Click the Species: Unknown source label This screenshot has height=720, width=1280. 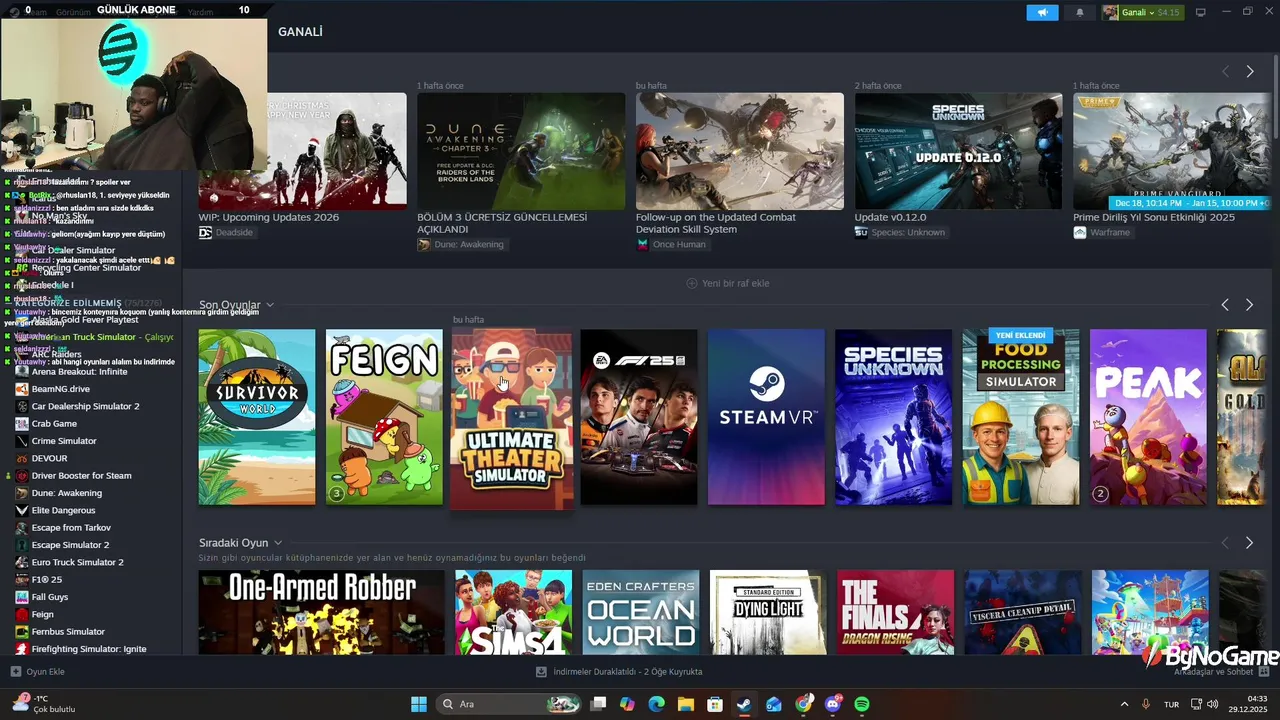coord(900,232)
